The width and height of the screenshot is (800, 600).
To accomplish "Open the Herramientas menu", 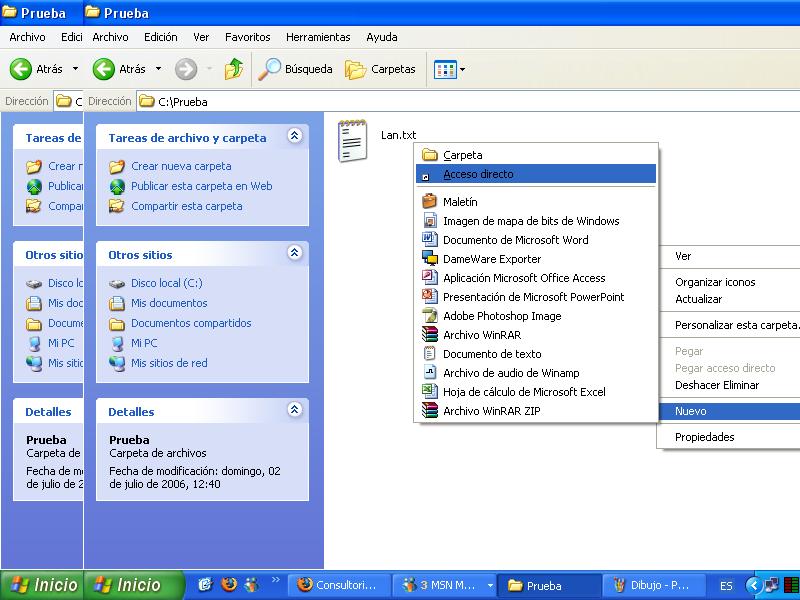I will coord(318,37).
